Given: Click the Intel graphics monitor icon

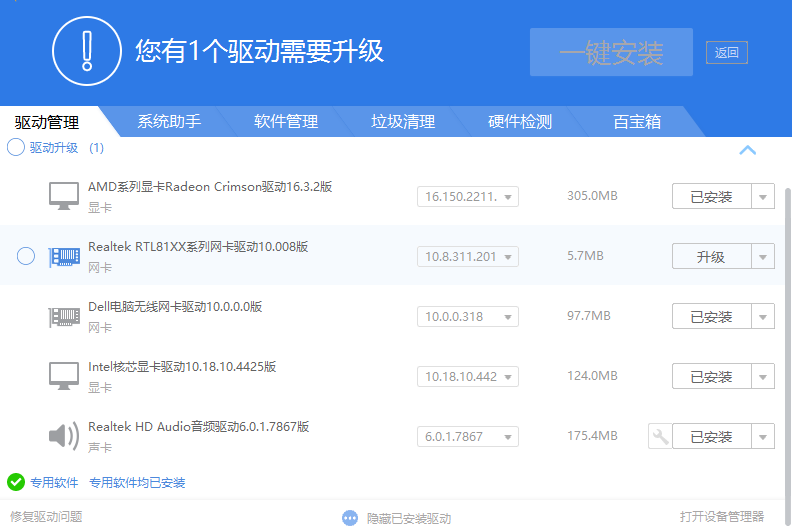Looking at the screenshot, I should (x=64, y=376).
